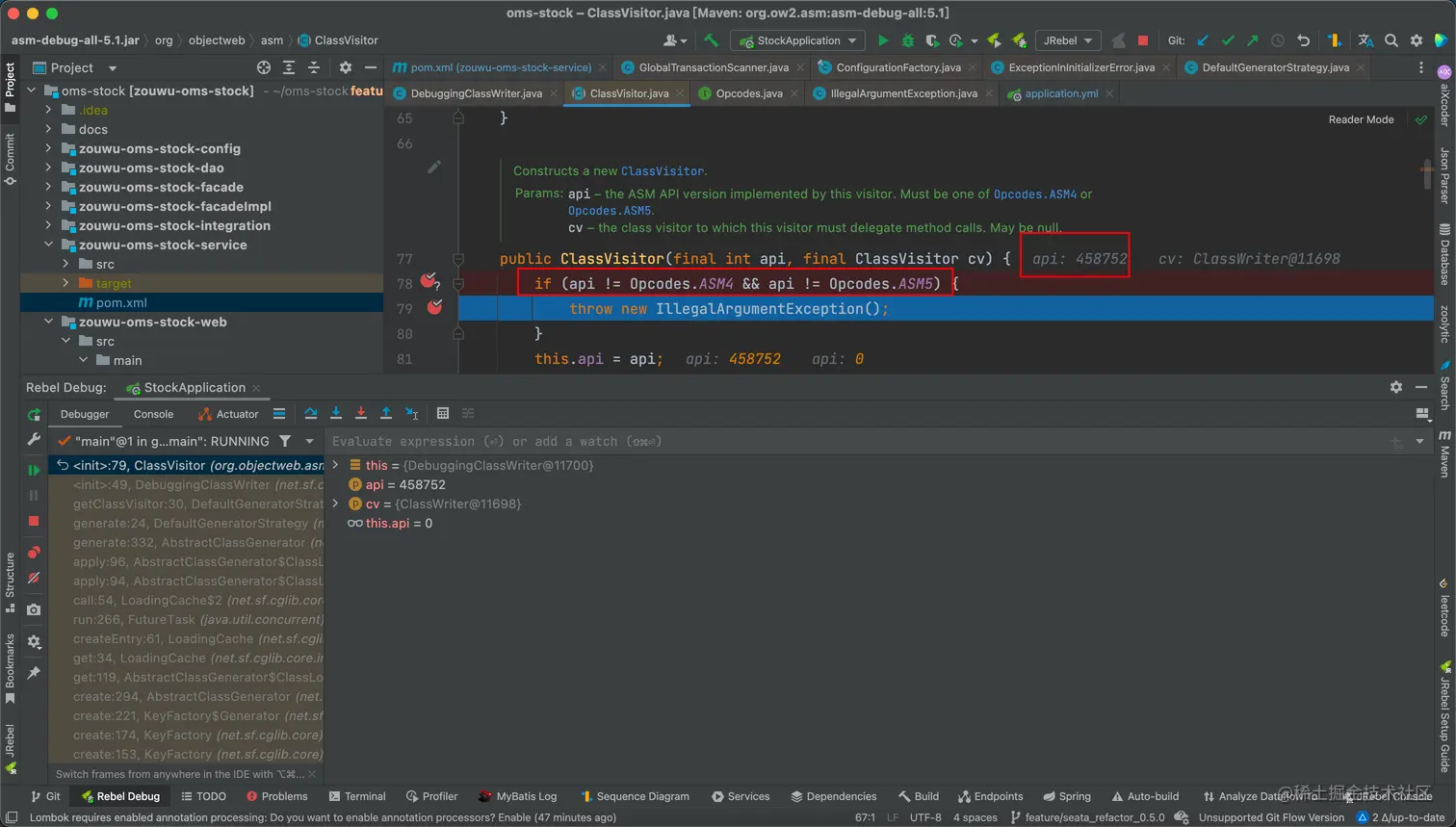1456x827 pixels.
Task: Toggle the Structure tool window button
Action: (x=10, y=582)
